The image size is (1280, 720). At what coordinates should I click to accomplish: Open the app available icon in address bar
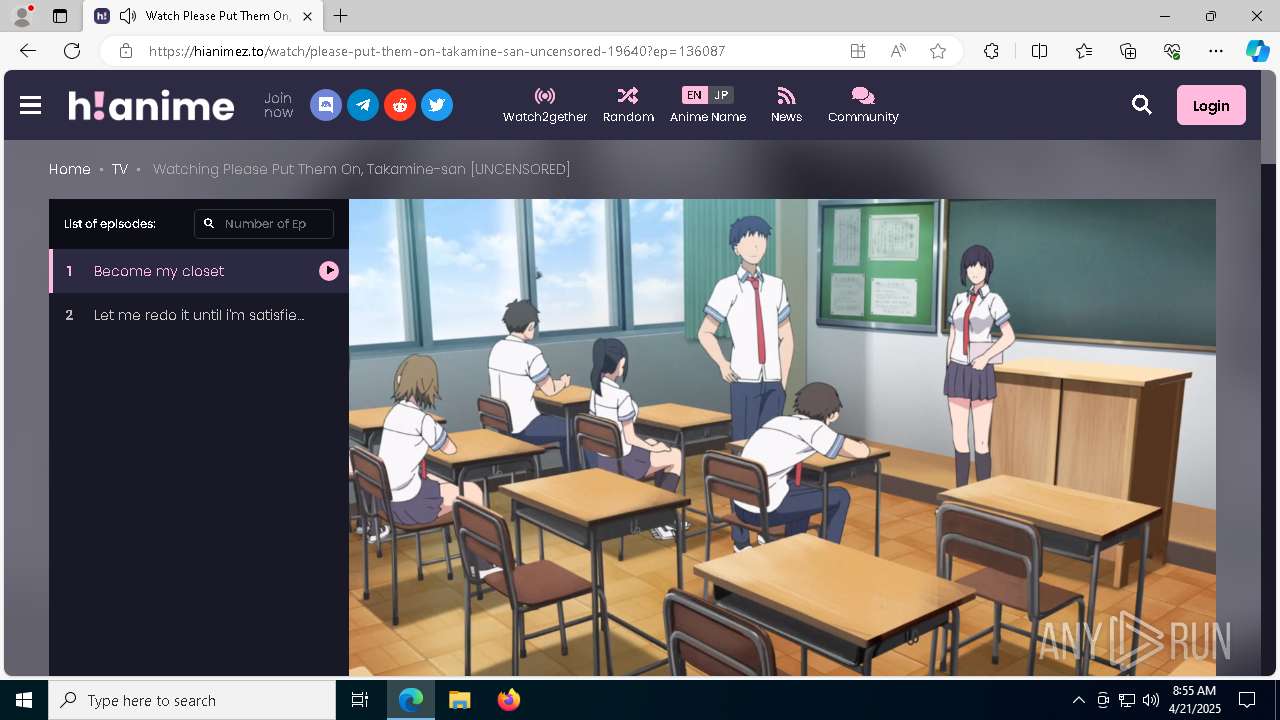(x=858, y=51)
